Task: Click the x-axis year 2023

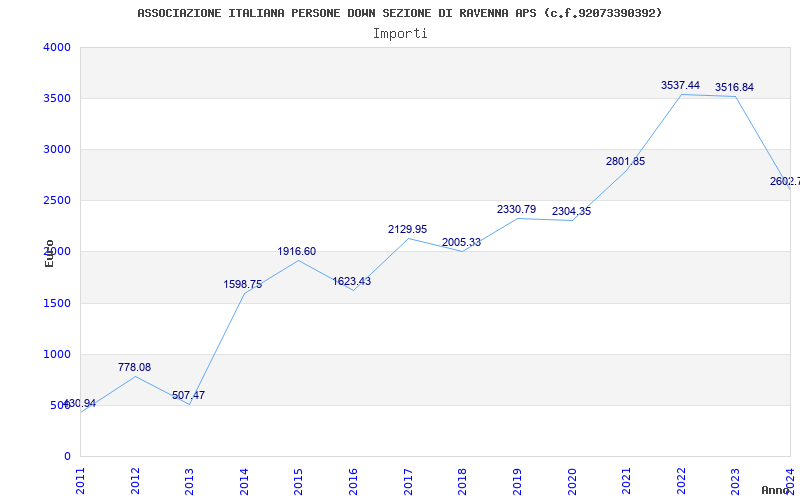Action: click(735, 481)
